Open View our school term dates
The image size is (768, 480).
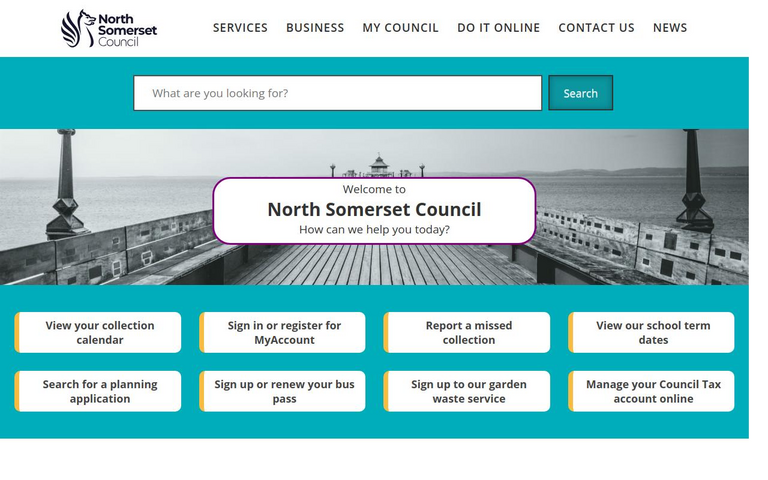[x=651, y=333]
